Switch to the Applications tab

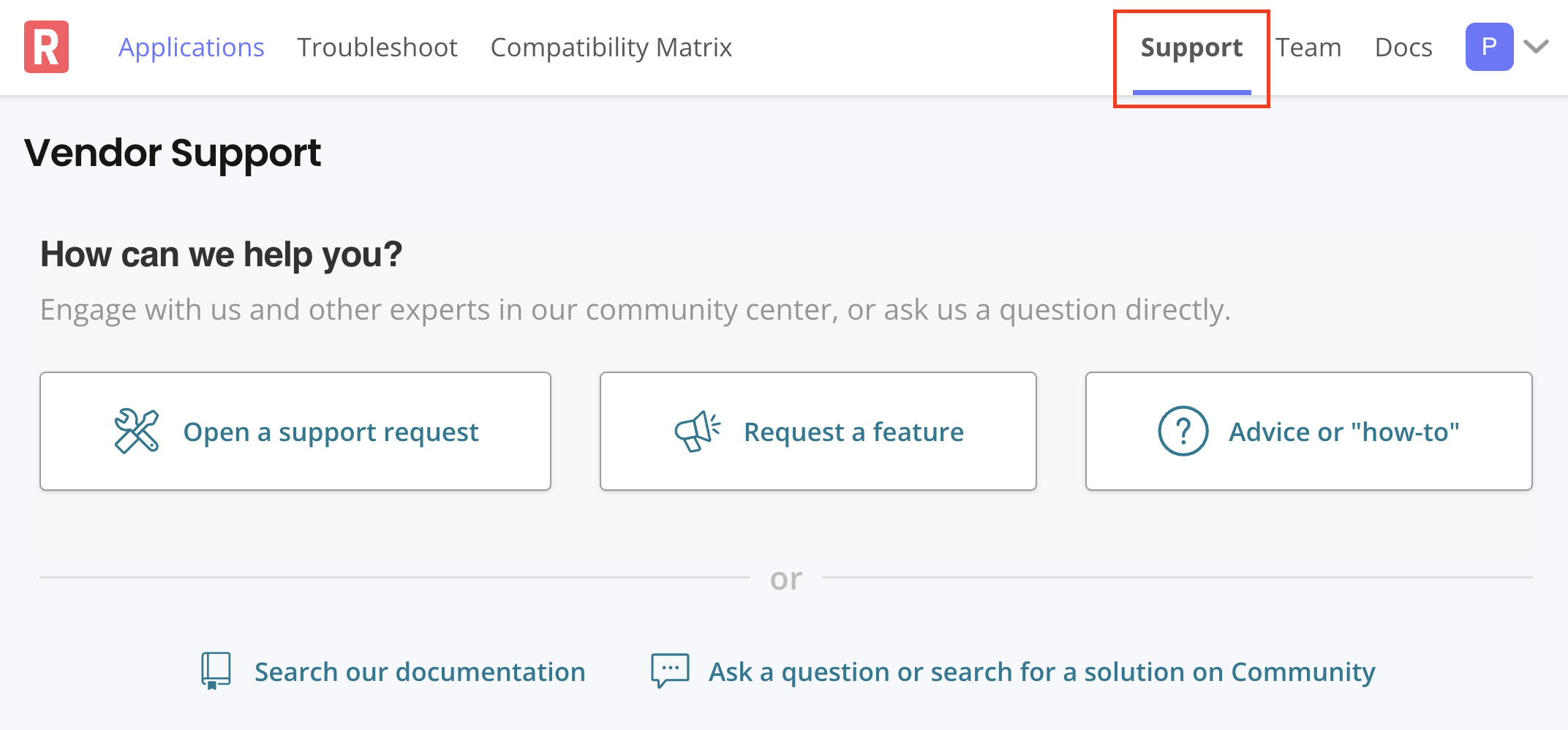tap(192, 47)
